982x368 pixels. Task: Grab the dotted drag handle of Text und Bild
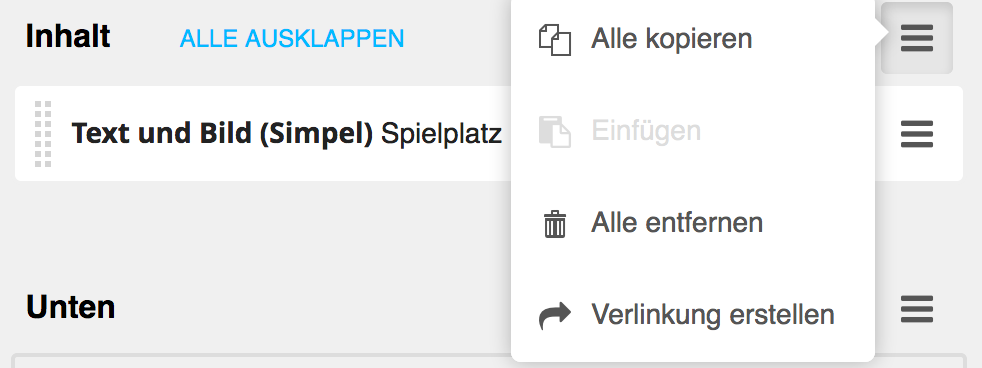(x=43, y=134)
